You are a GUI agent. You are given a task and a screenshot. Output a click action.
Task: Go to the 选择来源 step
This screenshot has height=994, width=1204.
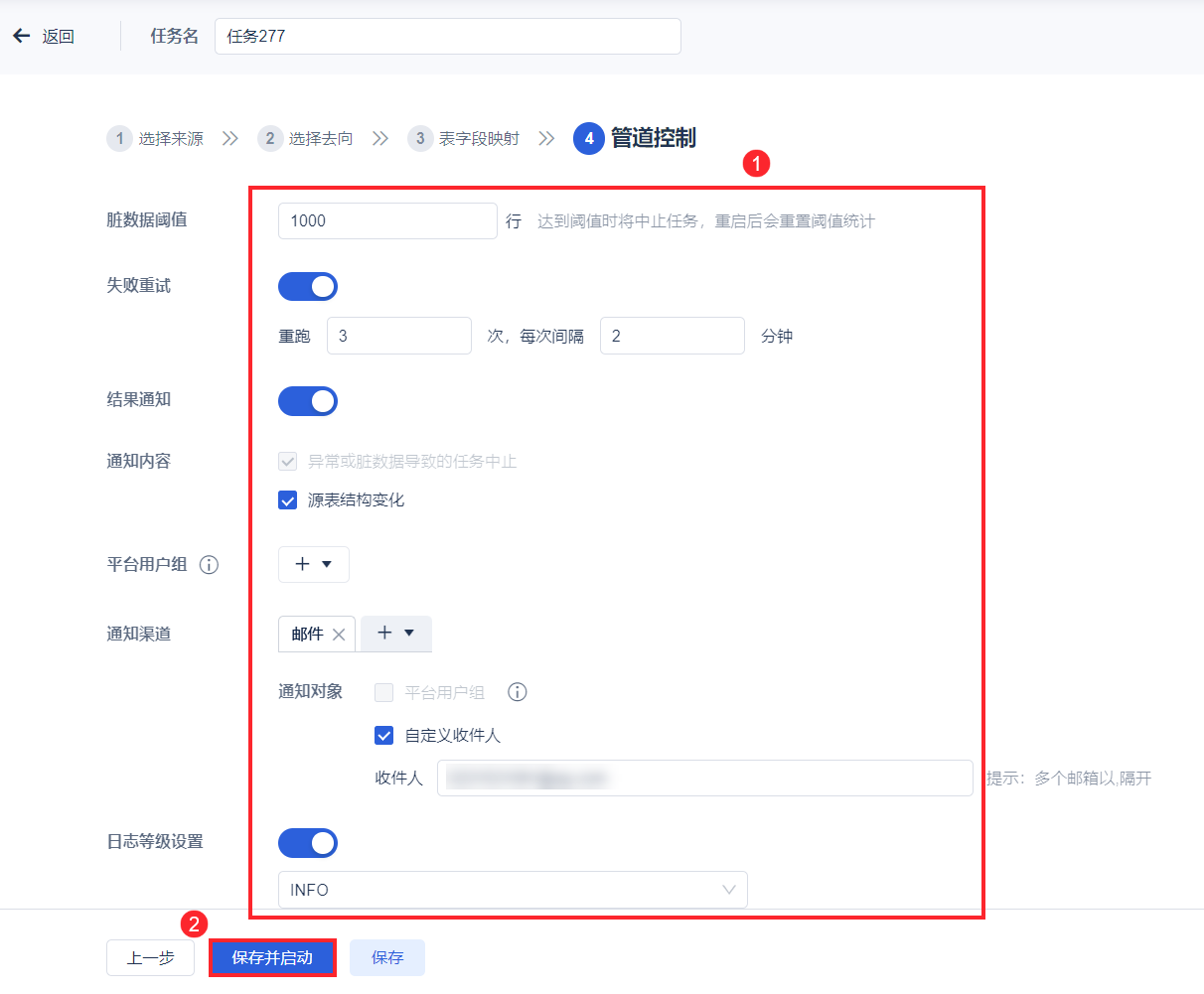pyautogui.click(x=171, y=139)
